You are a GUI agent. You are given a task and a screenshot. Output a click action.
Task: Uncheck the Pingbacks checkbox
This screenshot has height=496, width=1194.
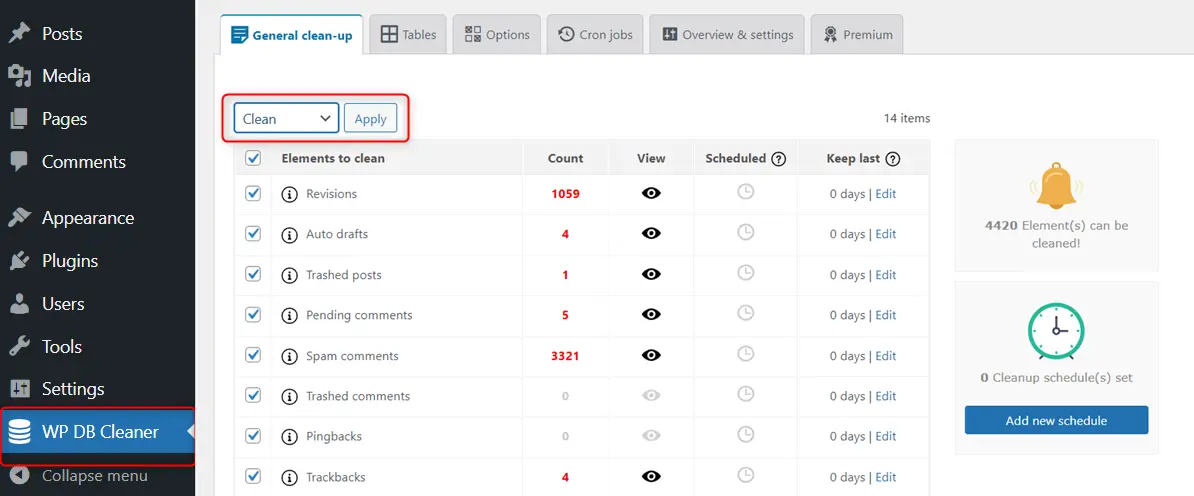coord(253,436)
